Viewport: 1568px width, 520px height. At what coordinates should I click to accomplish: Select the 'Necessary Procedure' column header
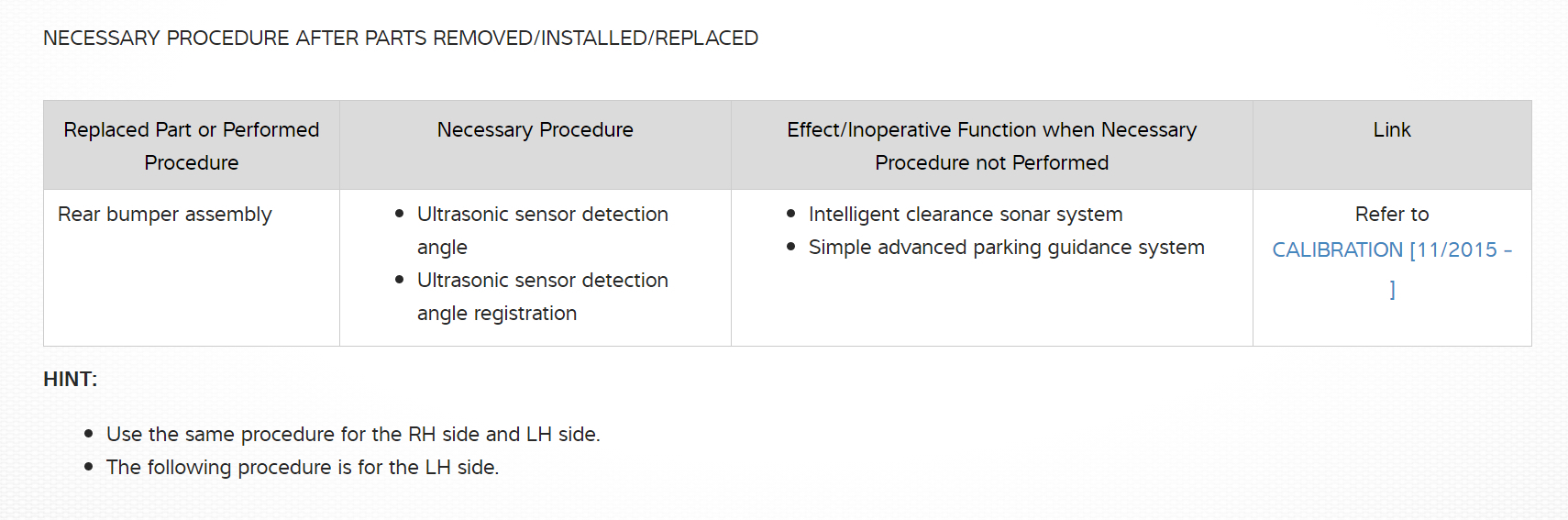[x=535, y=130]
